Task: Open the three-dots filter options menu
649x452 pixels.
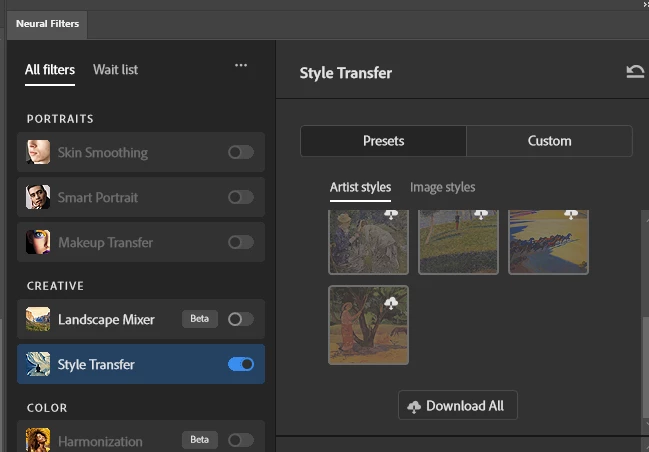Action: coord(241,65)
